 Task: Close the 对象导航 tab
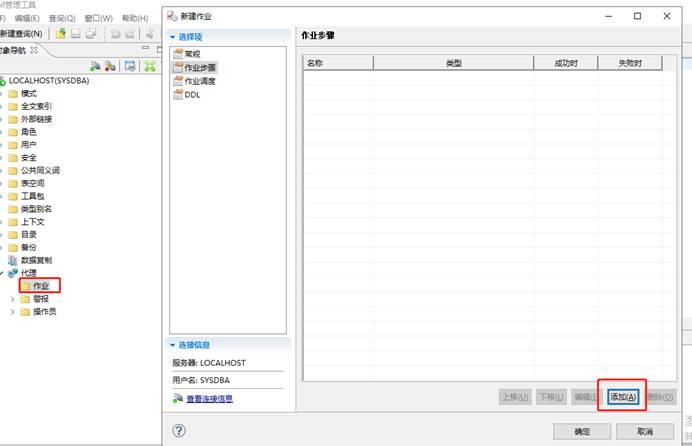pos(34,50)
